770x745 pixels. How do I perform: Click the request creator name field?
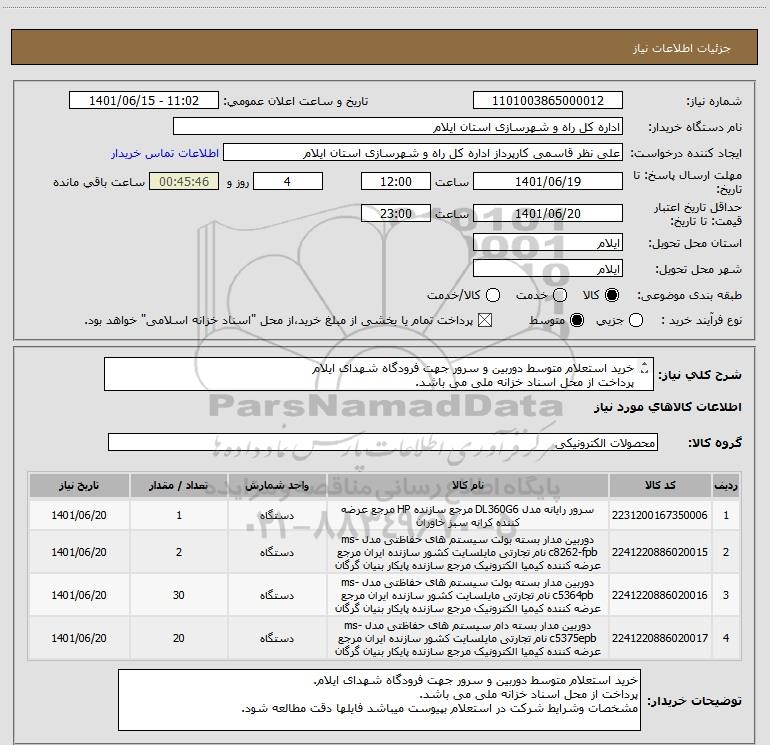pyautogui.click(x=423, y=153)
